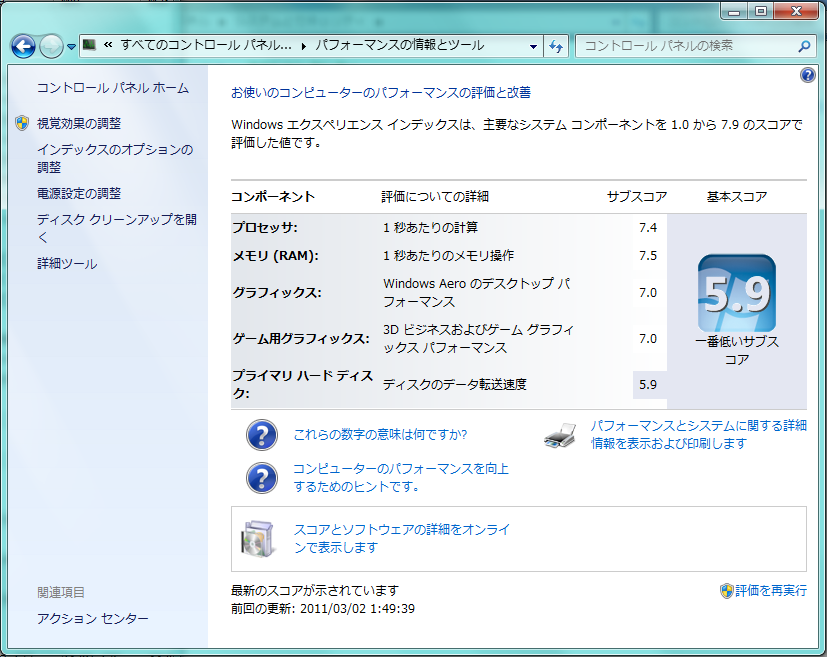Click the ディスクのデータ転送速度 description
This screenshot has height=657, width=827.
pyautogui.click(x=455, y=384)
